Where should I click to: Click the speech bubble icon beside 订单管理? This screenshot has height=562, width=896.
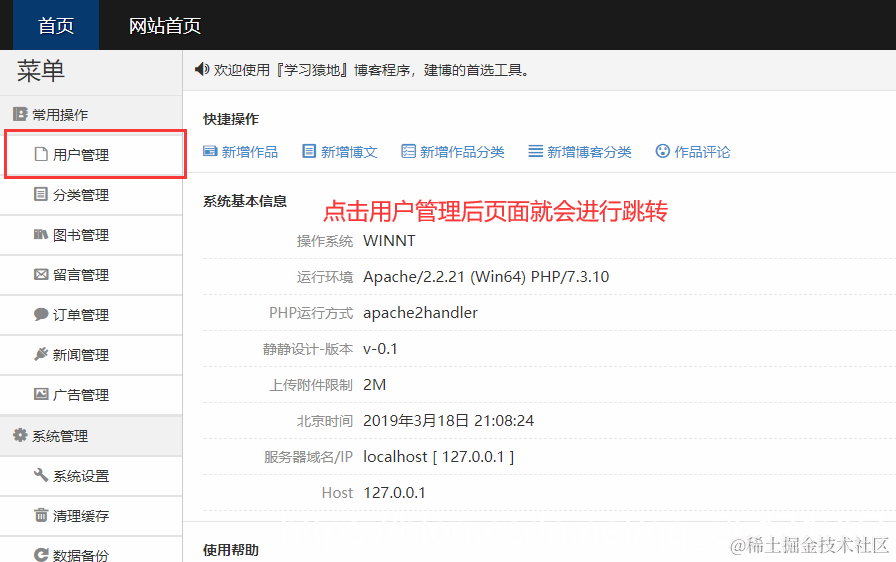click(x=41, y=314)
